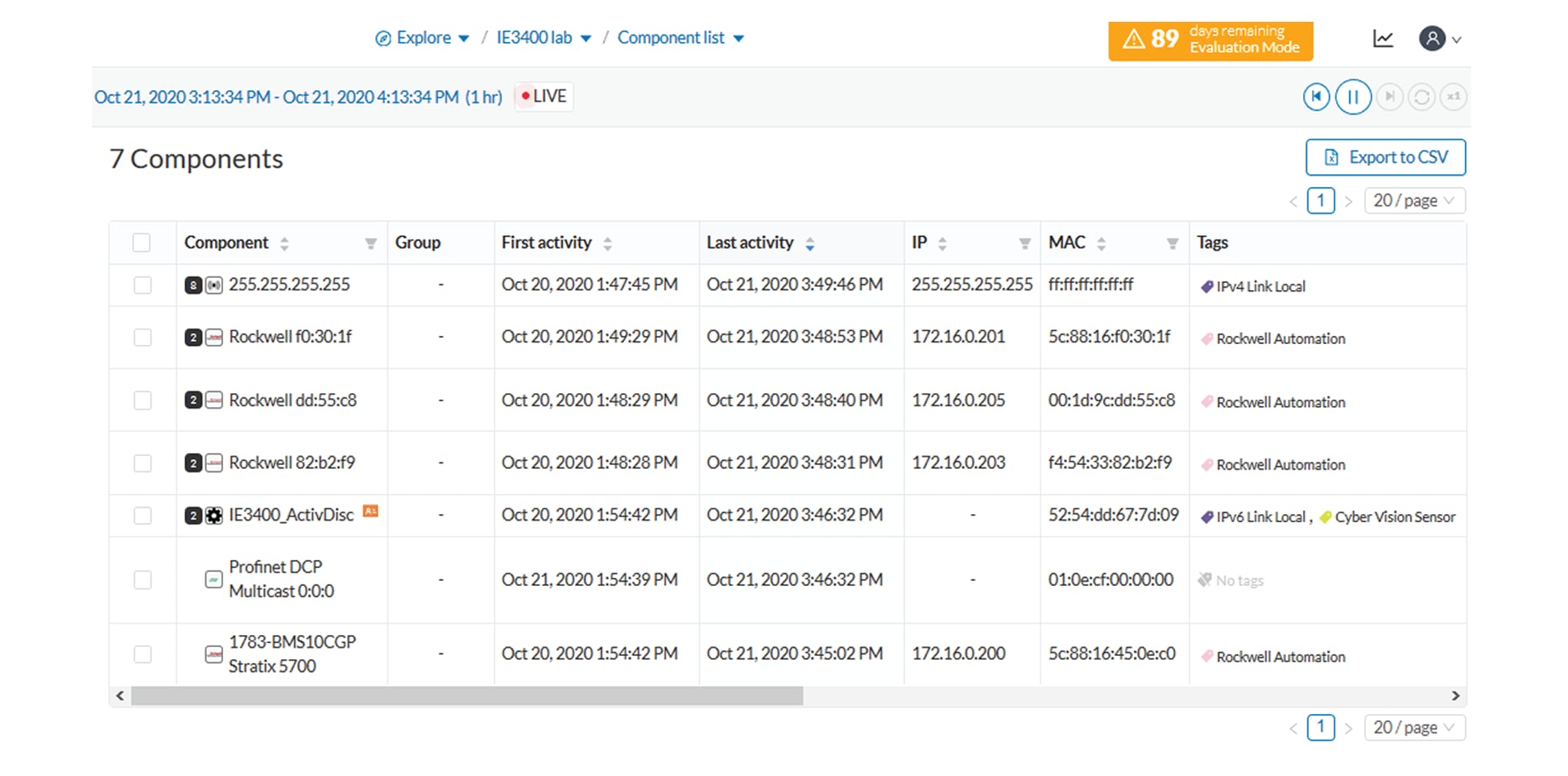Click the LIVE indicator button
Screen dimensions: 1568x776
544,97
